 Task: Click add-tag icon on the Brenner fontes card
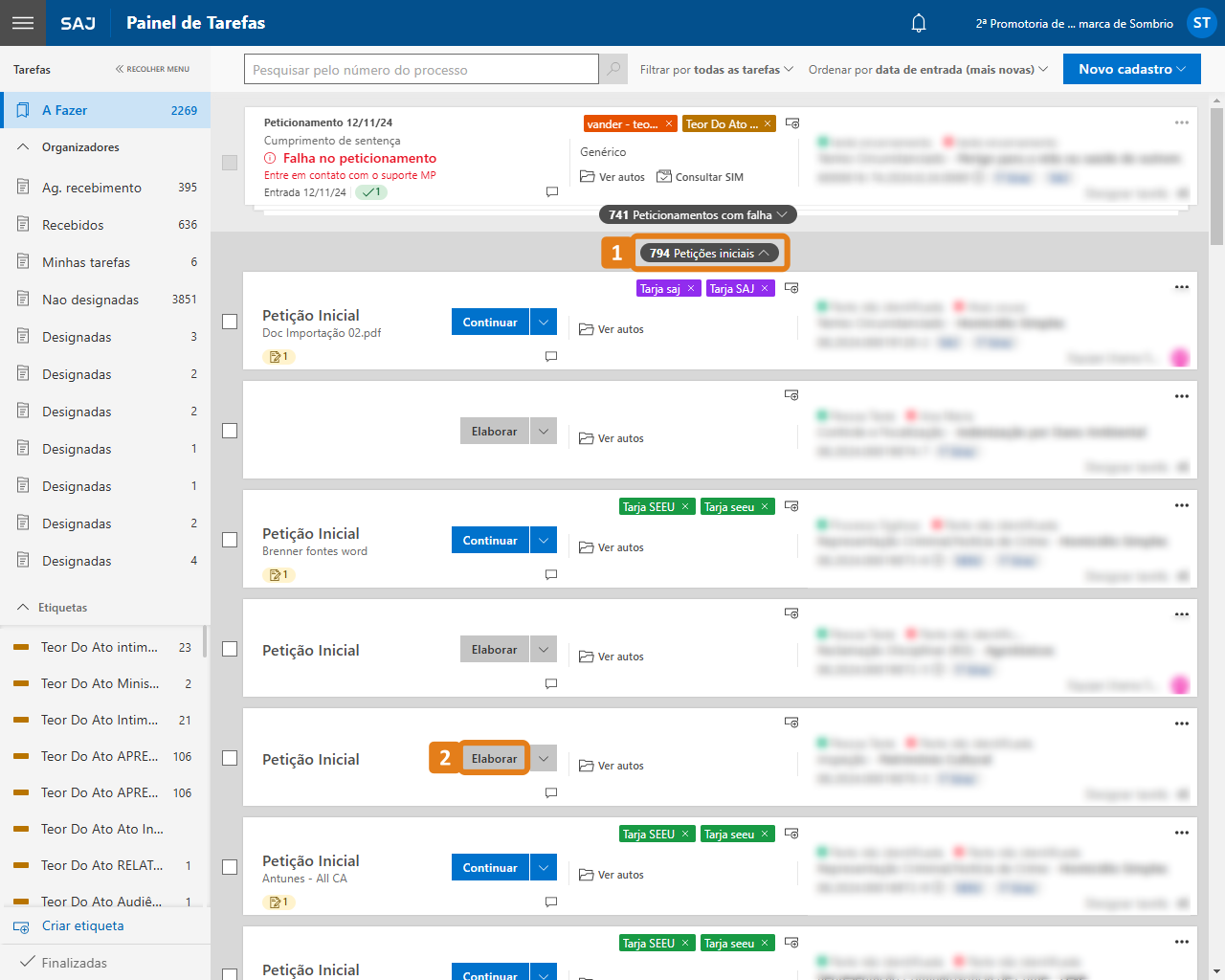tap(791, 506)
